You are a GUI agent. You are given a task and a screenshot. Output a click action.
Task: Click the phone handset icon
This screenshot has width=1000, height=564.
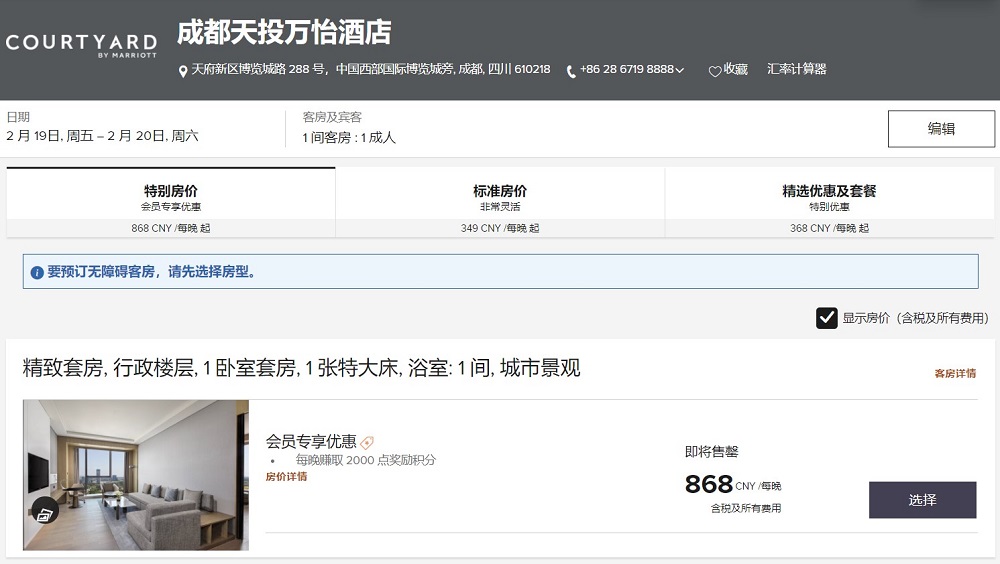coord(571,71)
